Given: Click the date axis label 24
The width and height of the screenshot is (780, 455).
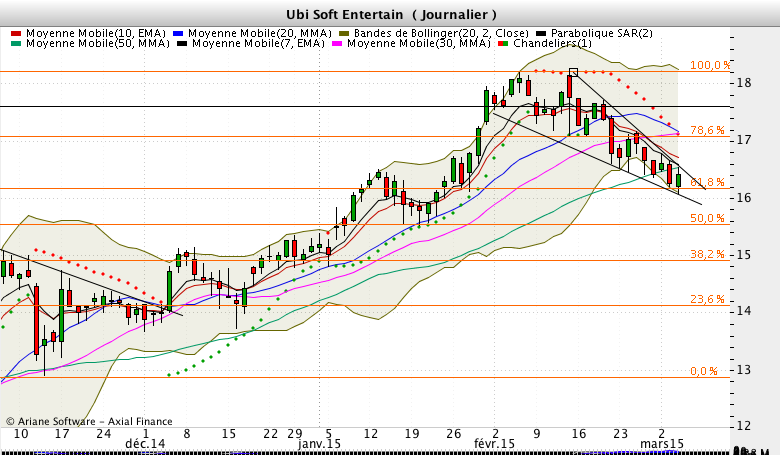Looking at the screenshot, I should [x=103, y=434].
